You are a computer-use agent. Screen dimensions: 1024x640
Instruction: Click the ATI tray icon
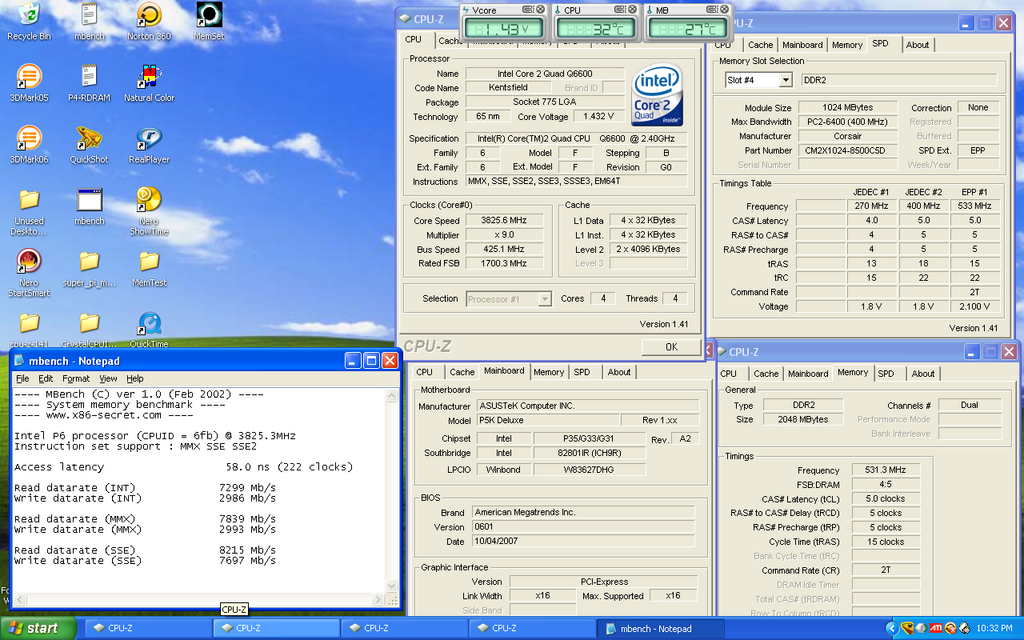click(x=936, y=628)
